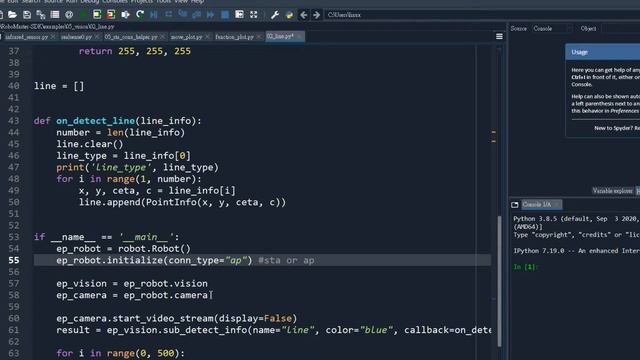Click the debug step-over icon
The width and height of the screenshot is (640, 360).
168,15
